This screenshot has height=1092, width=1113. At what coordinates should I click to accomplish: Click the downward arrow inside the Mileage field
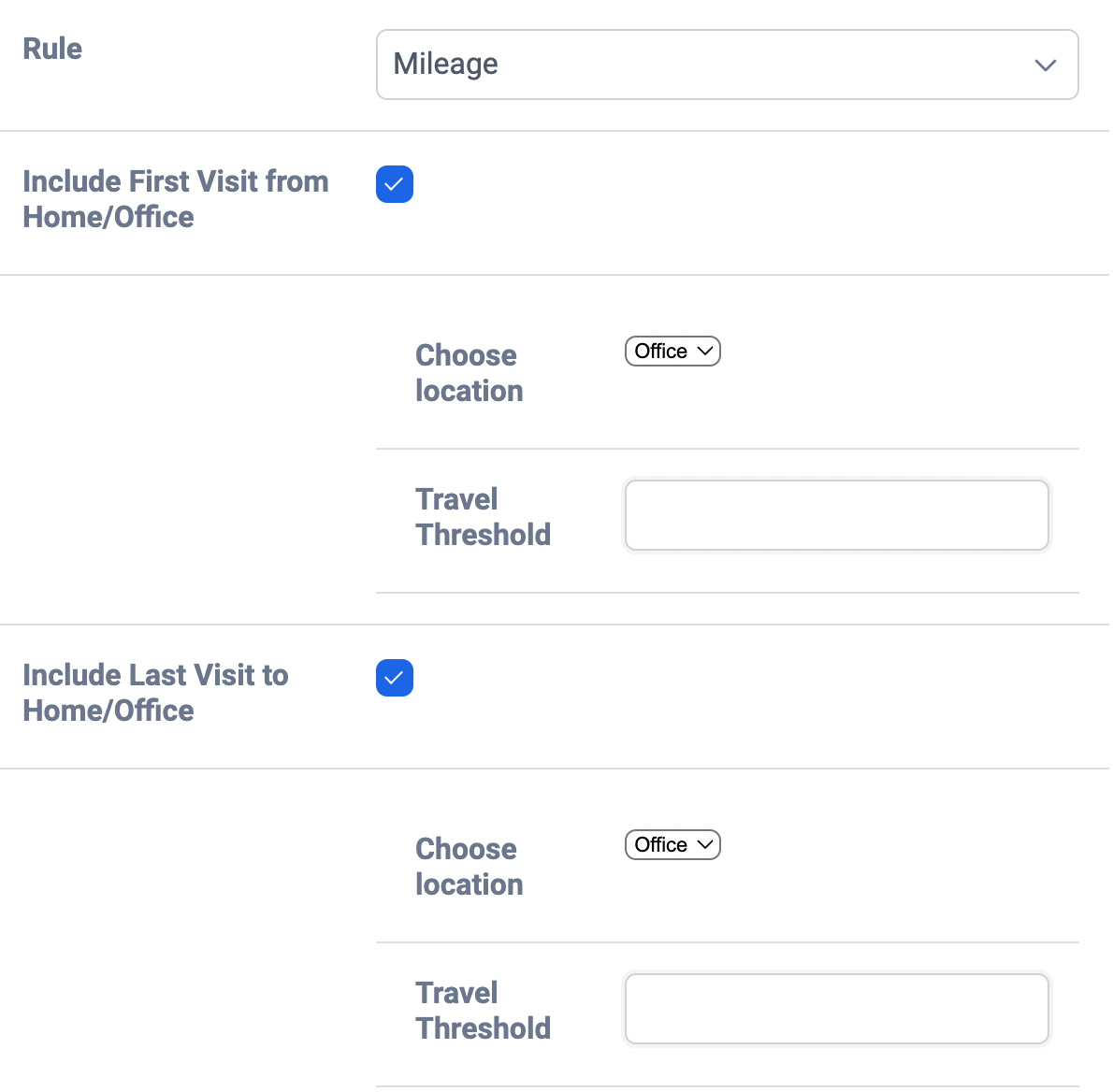[x=1045, y=65]
